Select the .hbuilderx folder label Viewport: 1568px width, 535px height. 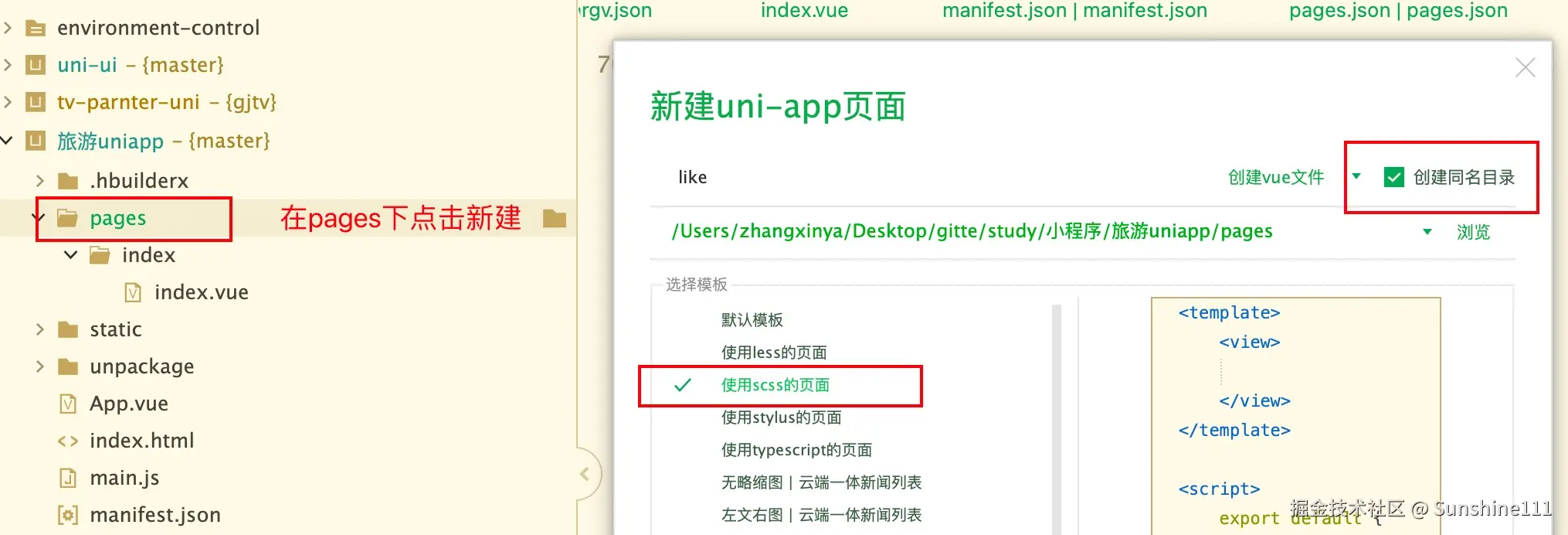pos(139,181)
